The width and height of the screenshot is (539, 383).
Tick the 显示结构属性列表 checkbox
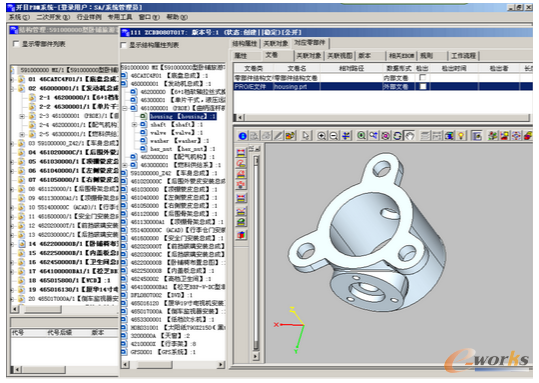point(124,45)
